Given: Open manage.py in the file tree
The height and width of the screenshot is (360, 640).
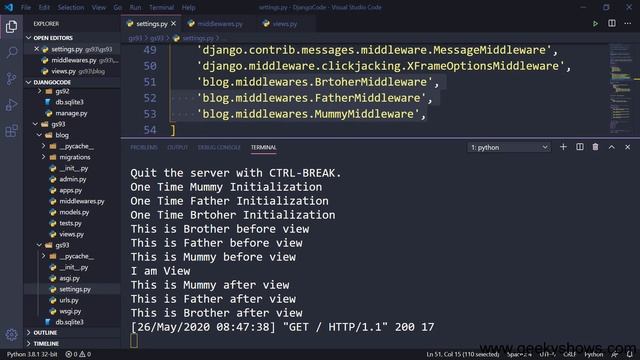Looking at the screenshot, I should point(71,113).
